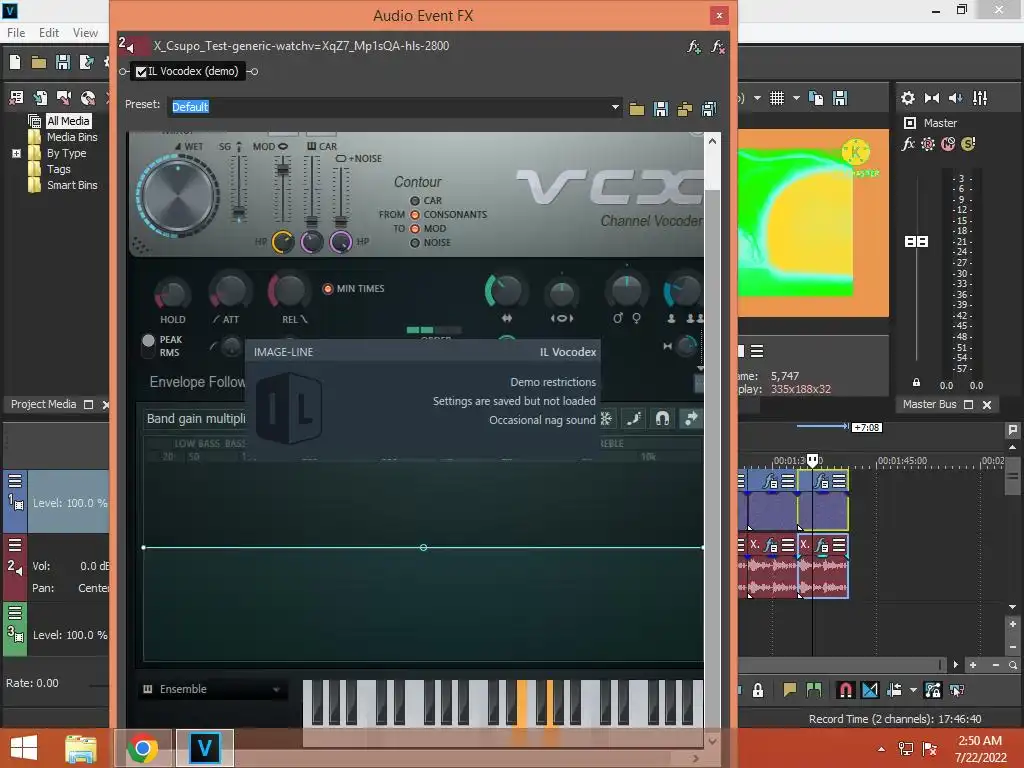Open the preview quality dropdown arrow
Image resolution: width=1024 pixels, height=768 pixels.
point(757,98)
